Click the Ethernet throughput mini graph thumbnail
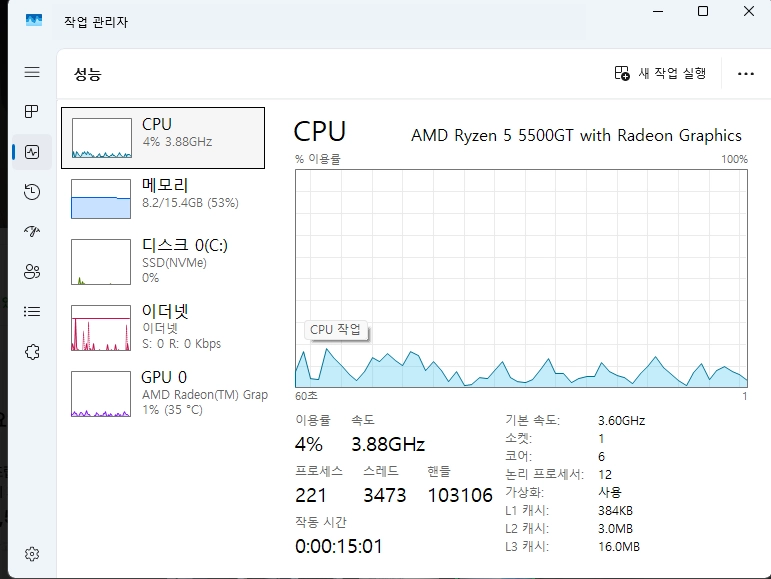 tap(101, 328)
